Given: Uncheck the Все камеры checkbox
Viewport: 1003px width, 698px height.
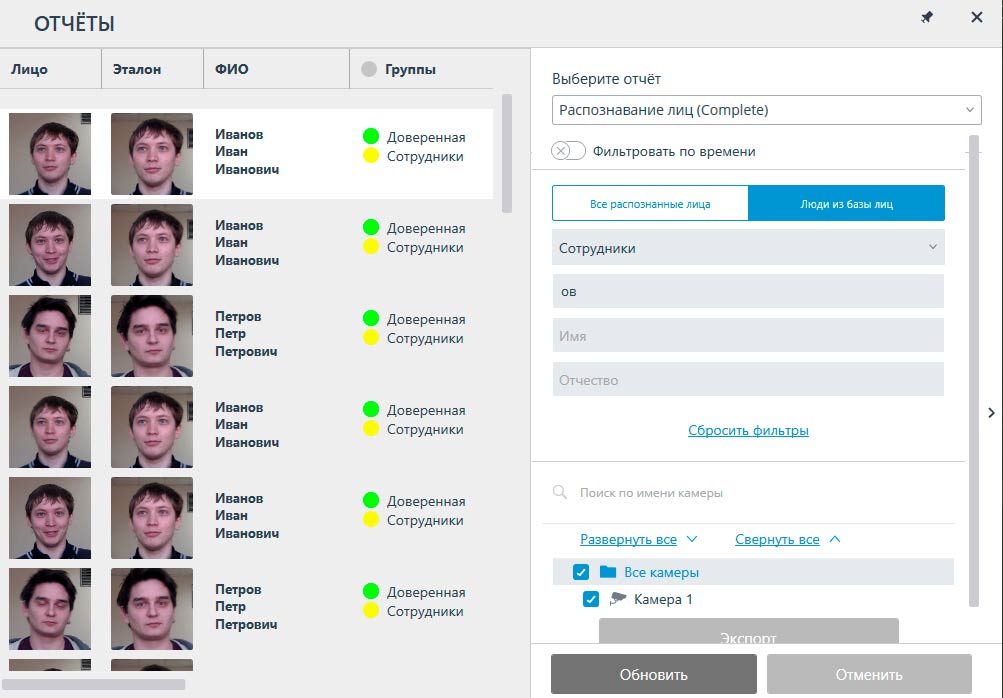Looking at the screenshot, I should click(x=581, y=573).
